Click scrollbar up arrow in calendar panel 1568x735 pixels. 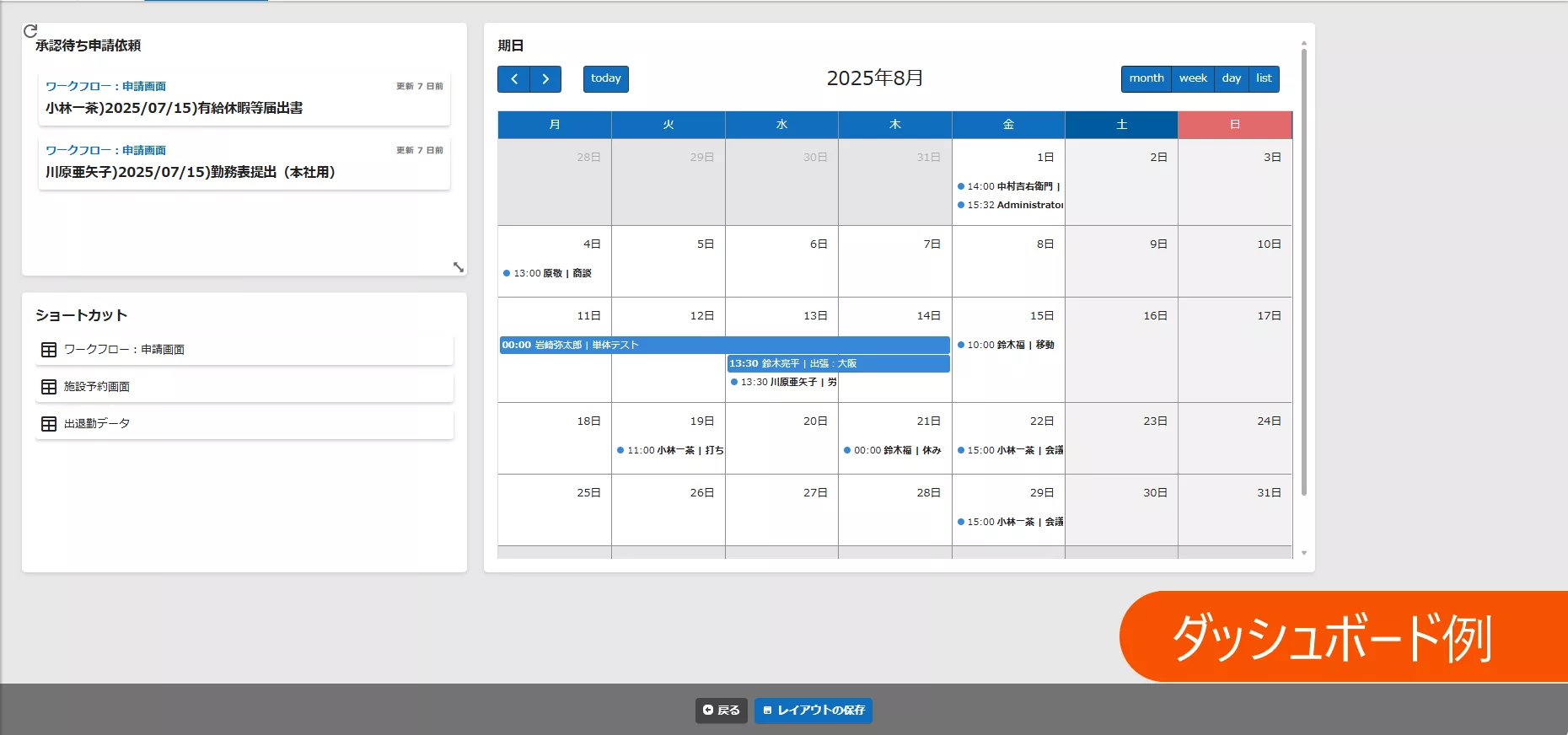(x=1303, y=42)
